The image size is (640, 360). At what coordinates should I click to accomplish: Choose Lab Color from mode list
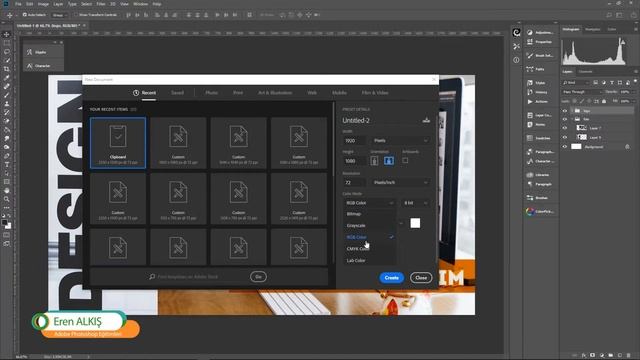pos(369,260)
